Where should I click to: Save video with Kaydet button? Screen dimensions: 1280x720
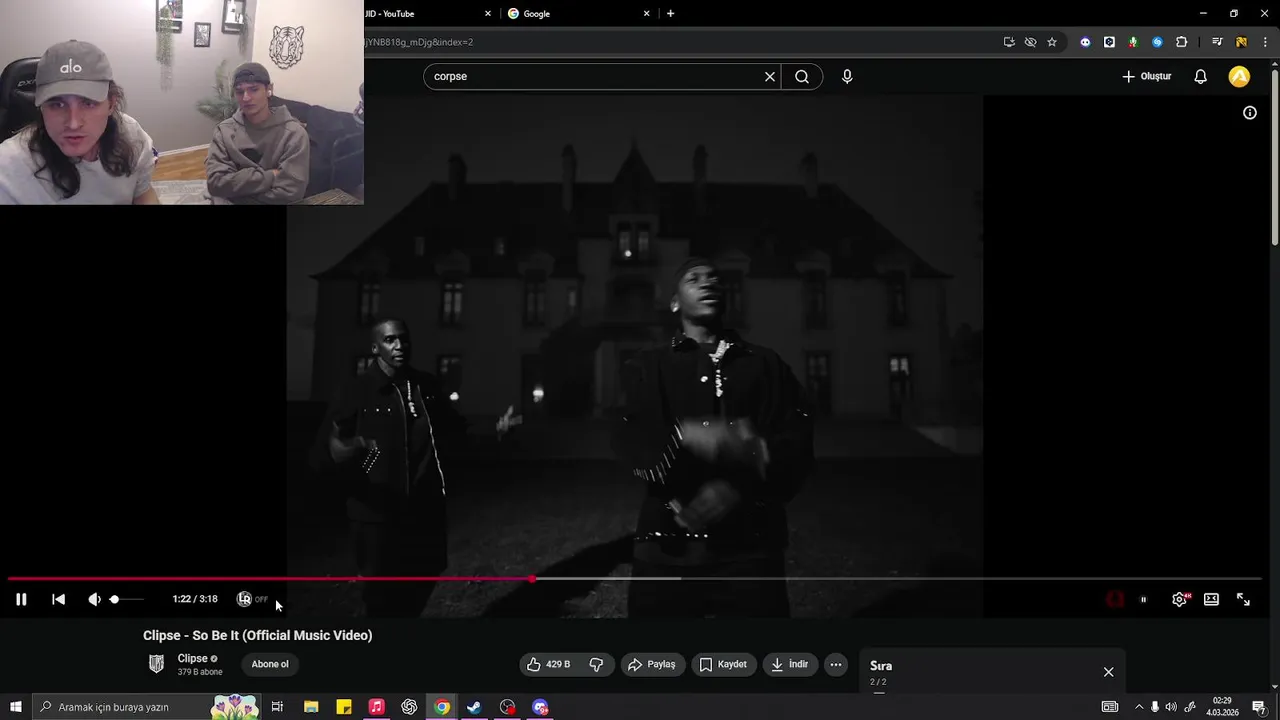point(723,664)
